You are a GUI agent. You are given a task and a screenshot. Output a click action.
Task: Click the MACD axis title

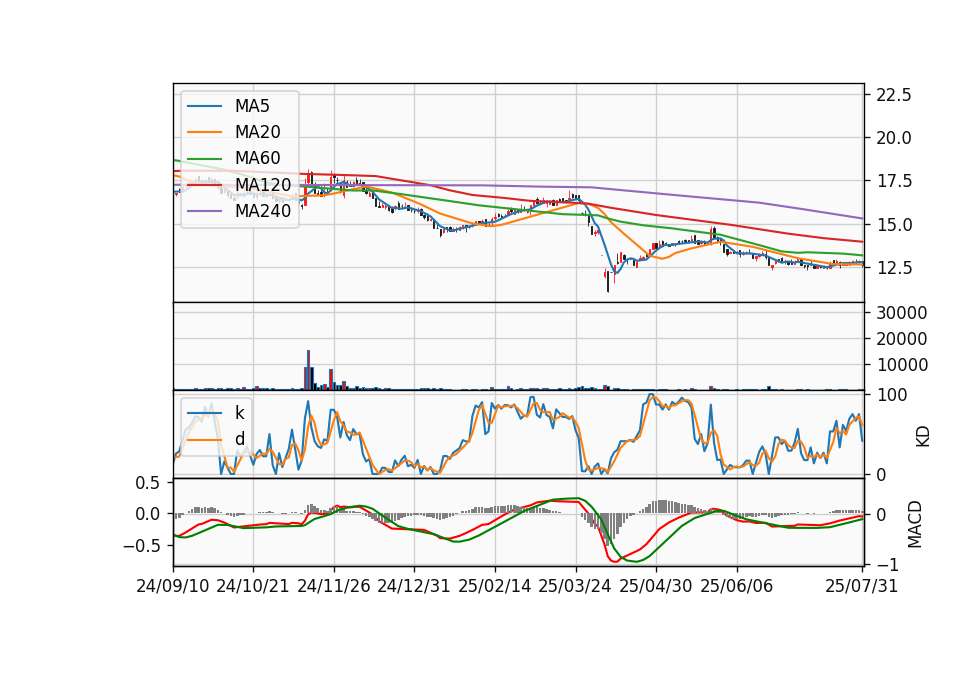(915, 524)
